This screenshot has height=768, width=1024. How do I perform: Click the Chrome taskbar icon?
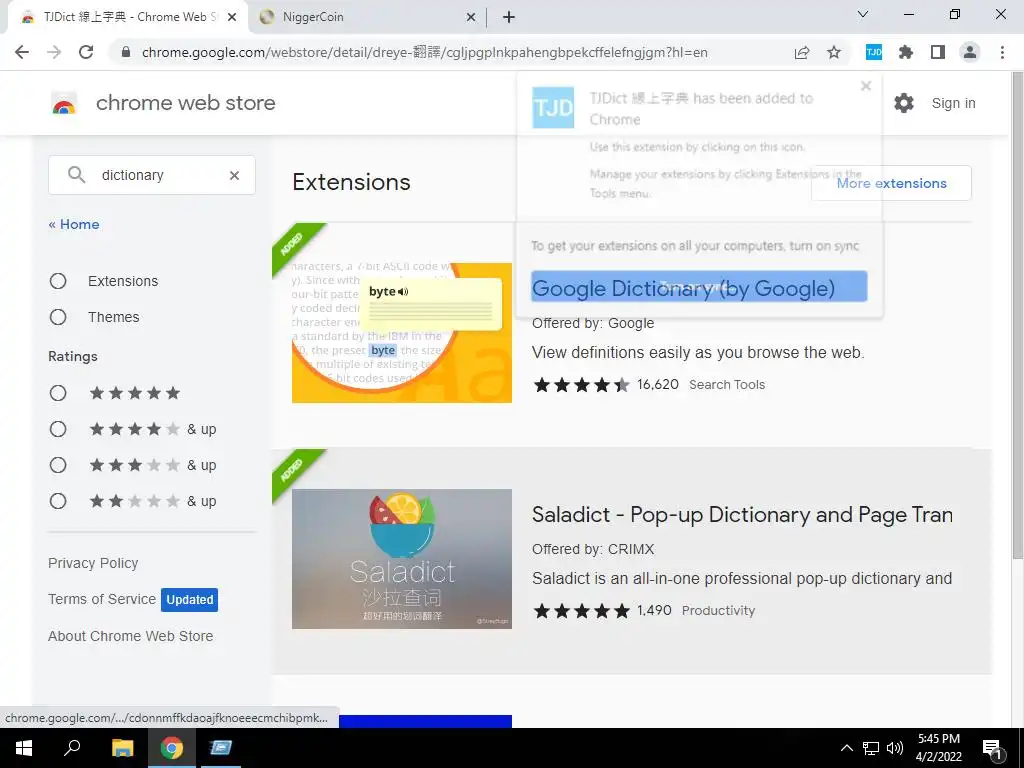click(x=172, y=748)
